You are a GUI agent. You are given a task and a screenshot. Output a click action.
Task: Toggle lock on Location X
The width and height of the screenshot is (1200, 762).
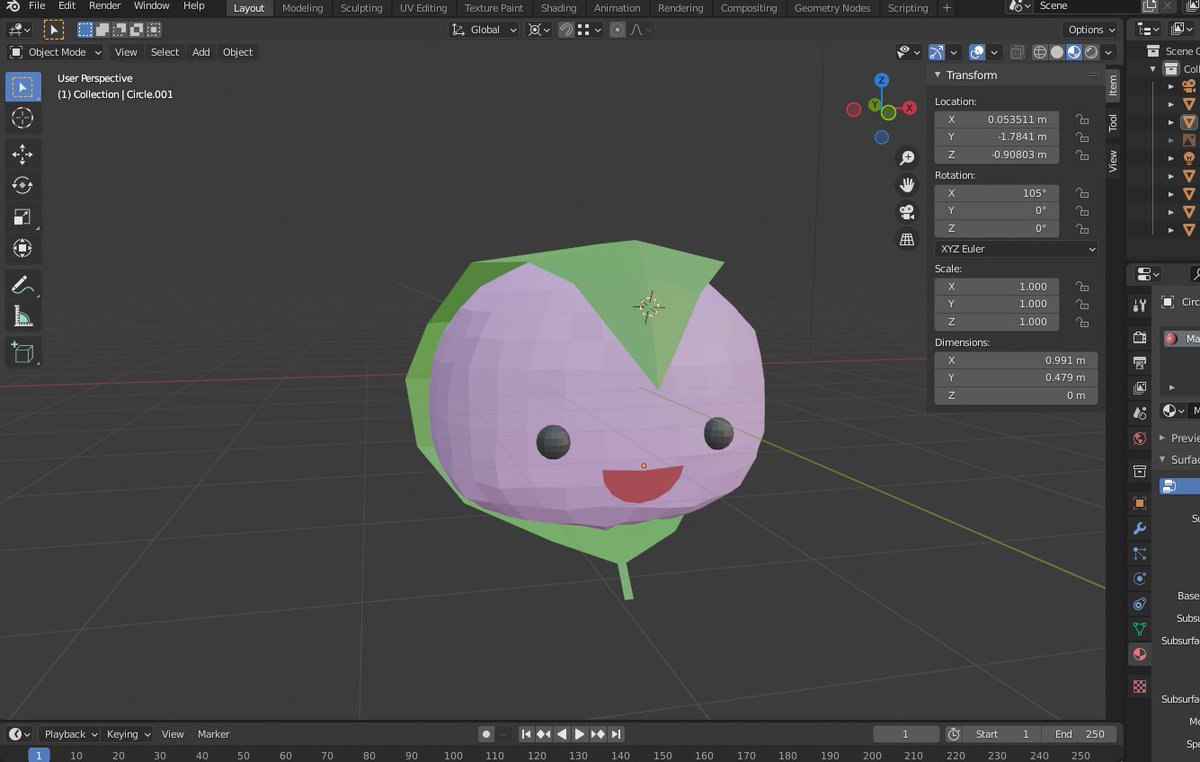[1082, 119]
